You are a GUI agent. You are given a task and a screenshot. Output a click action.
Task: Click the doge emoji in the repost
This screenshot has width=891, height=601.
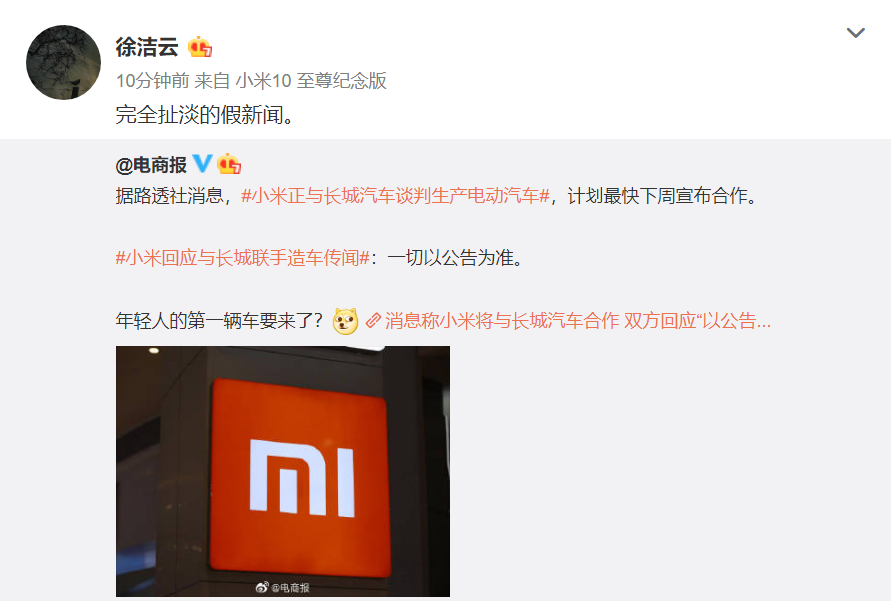tap(345, 321)
